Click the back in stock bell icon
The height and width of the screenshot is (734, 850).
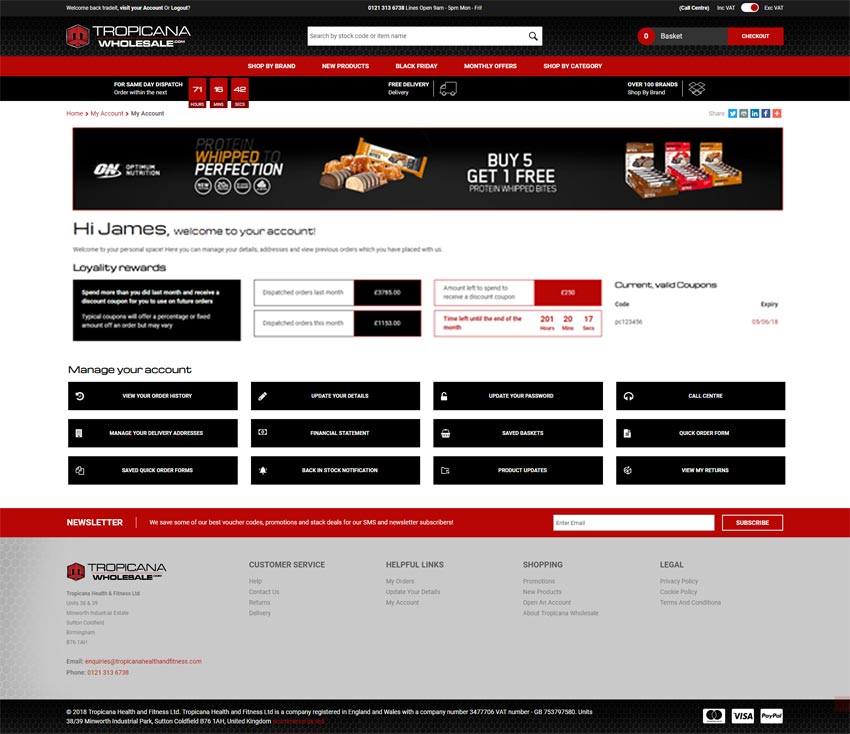tap(263, 471)
